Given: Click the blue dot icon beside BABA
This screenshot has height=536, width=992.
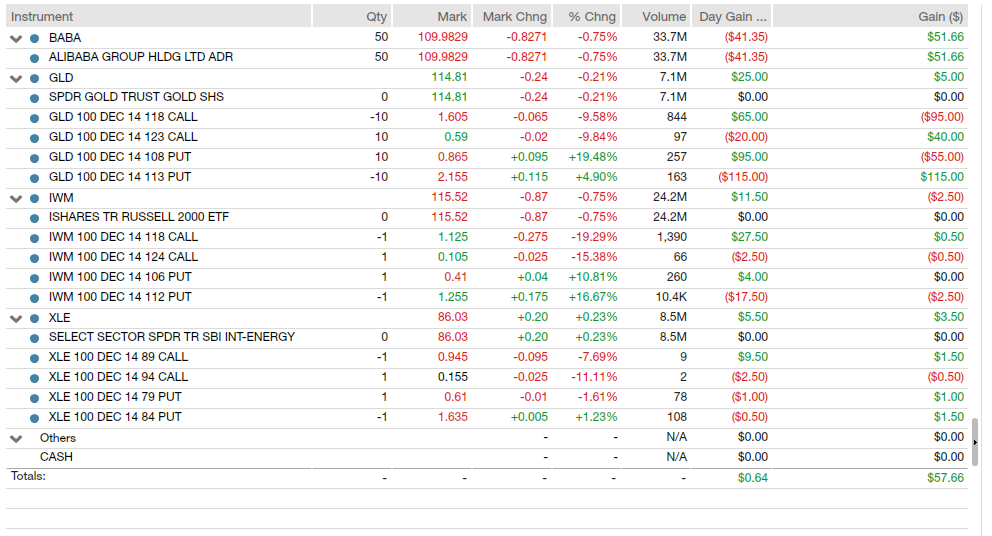Looking at the screenshot, I should click(x=35, y=38).
